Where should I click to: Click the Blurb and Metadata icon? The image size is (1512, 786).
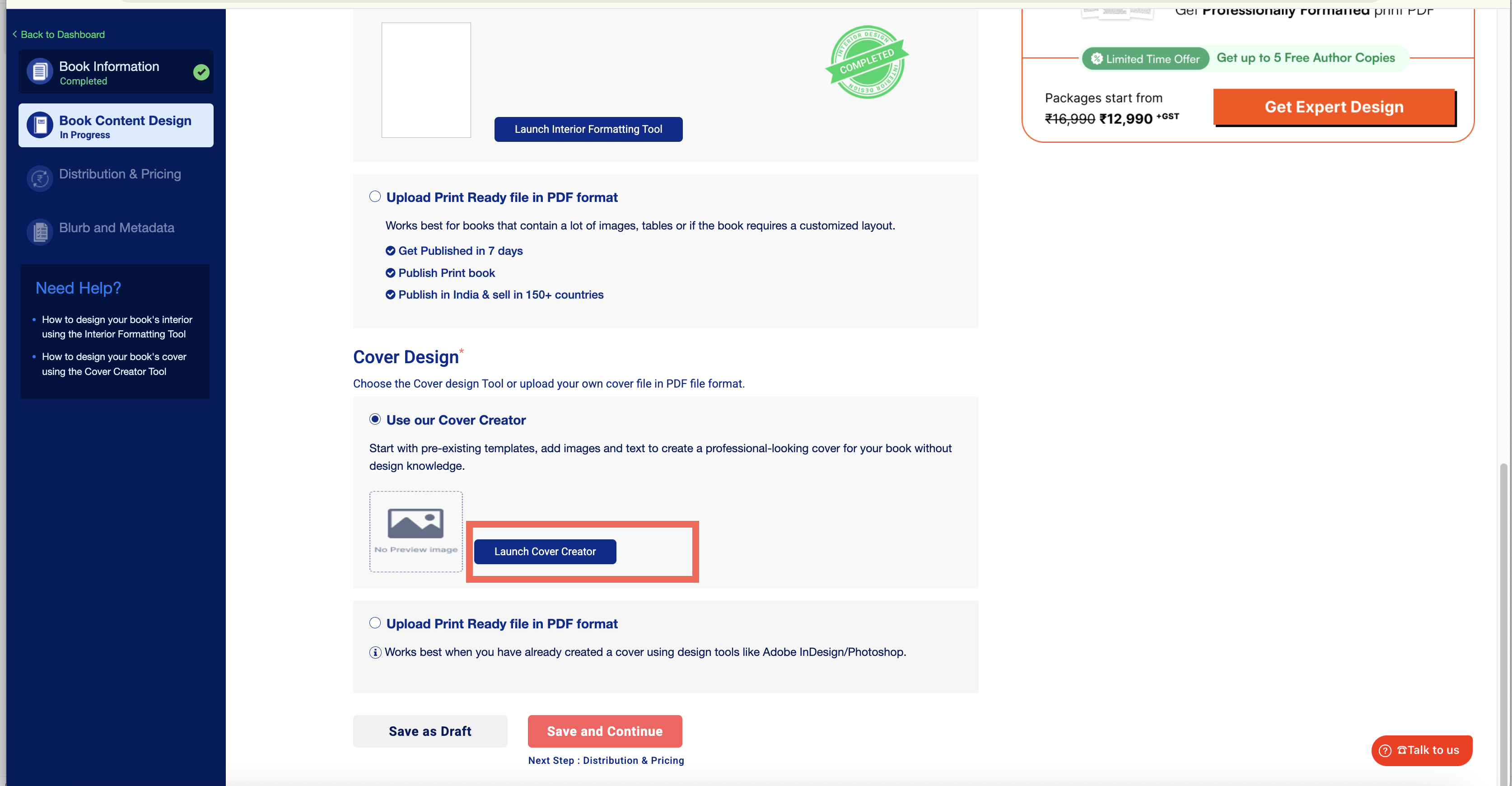[39, 232]
